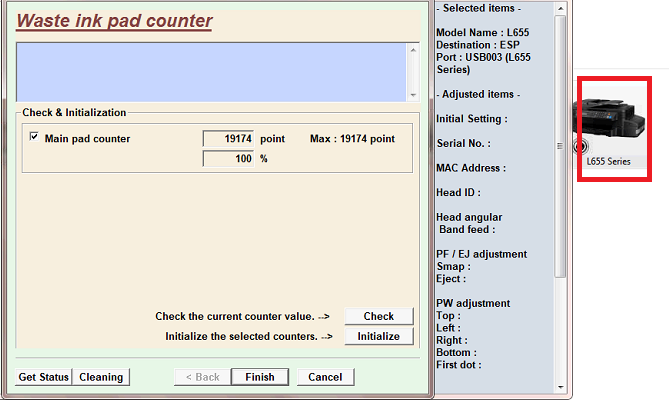Click the status badge beside the printer icon
669x410 pixels.
point(581,146)
